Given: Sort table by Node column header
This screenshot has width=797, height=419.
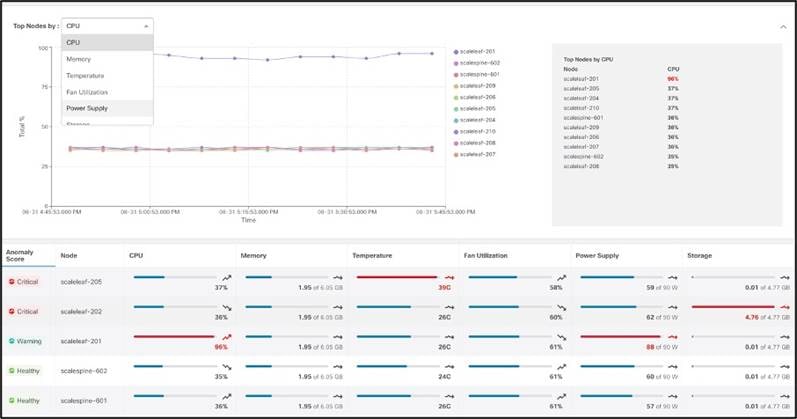Looking at the screenshot, I should pos(69,255).
